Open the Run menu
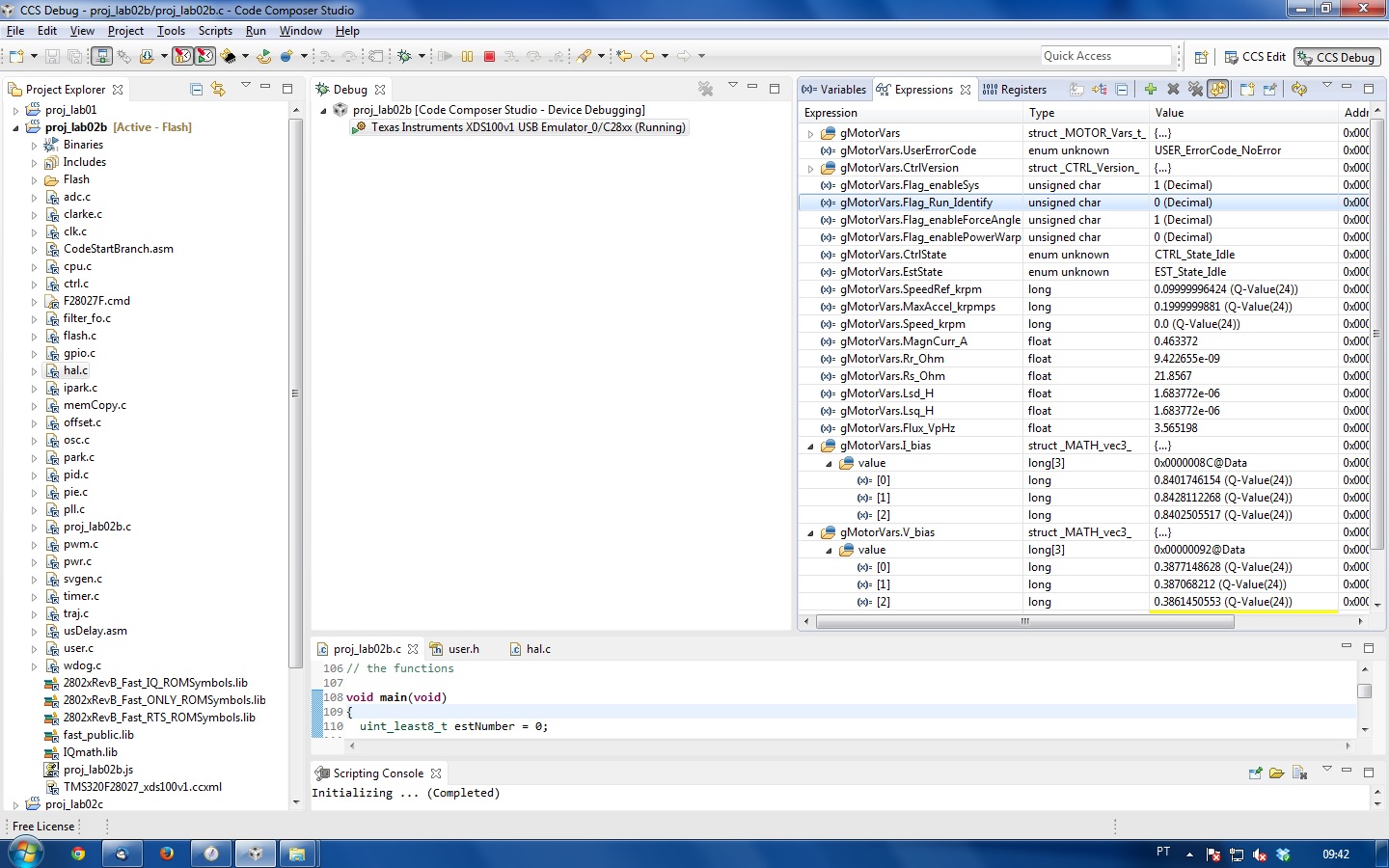This screenshot has width=1389, height=868. (256, 31)
